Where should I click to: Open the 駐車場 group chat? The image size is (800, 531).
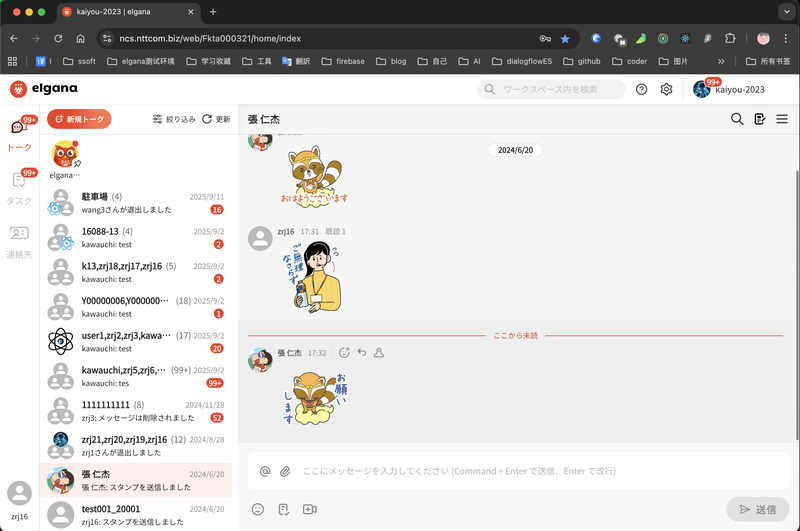click(136, 203)
